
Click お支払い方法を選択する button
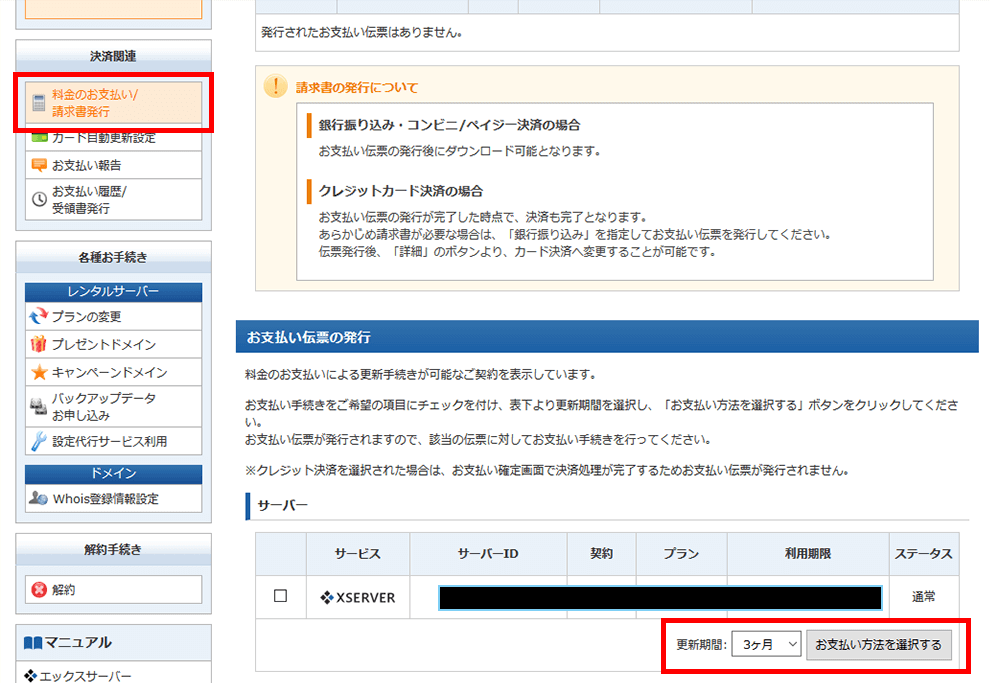878,644
